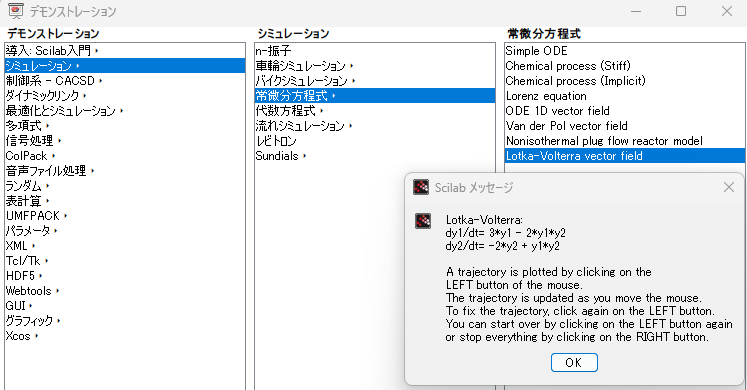The image size is (747, 390).
Task: Open バイクシミュレーション submenu
Action: pos(375,80)
